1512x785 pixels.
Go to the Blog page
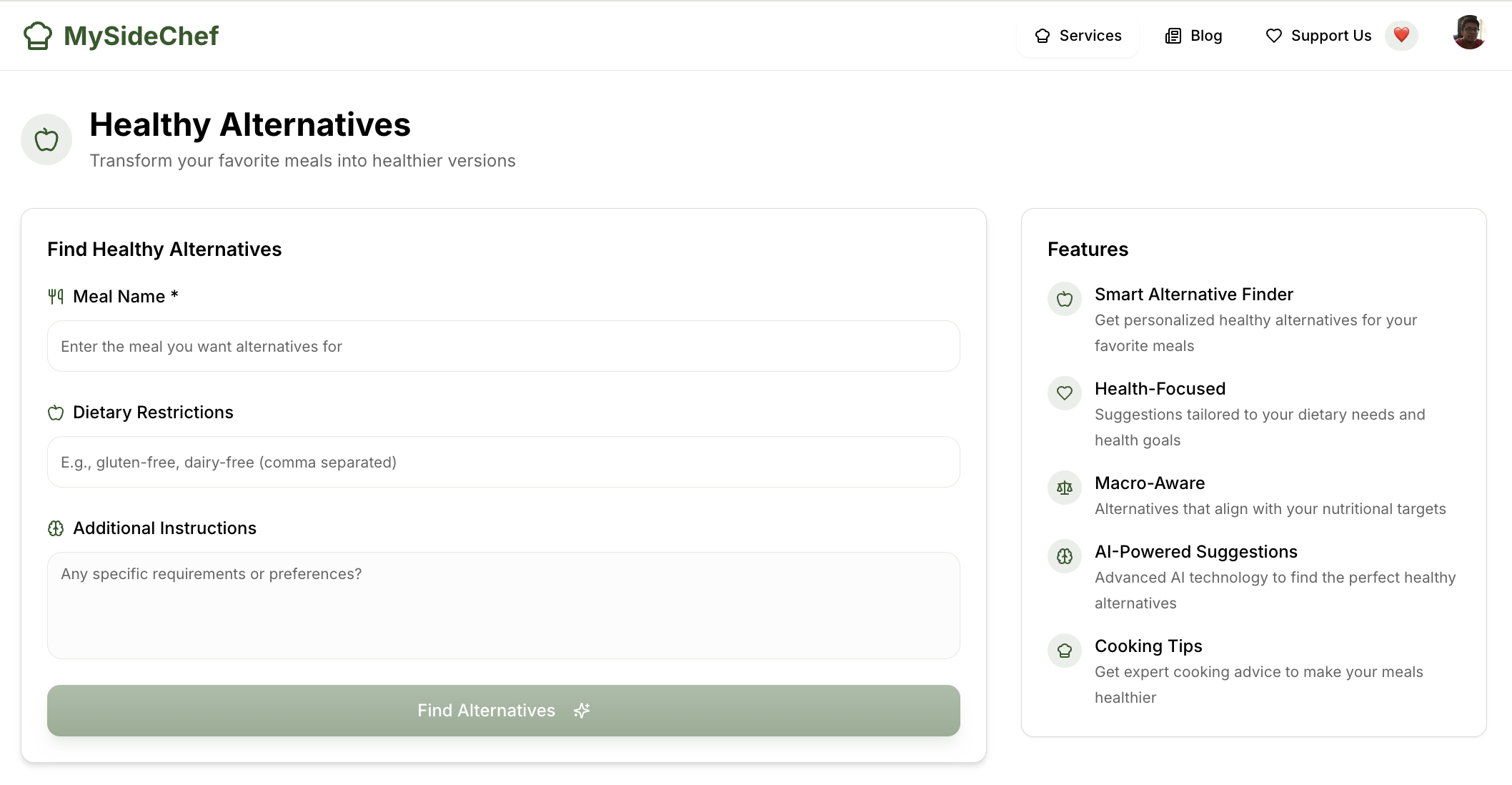1193,36
